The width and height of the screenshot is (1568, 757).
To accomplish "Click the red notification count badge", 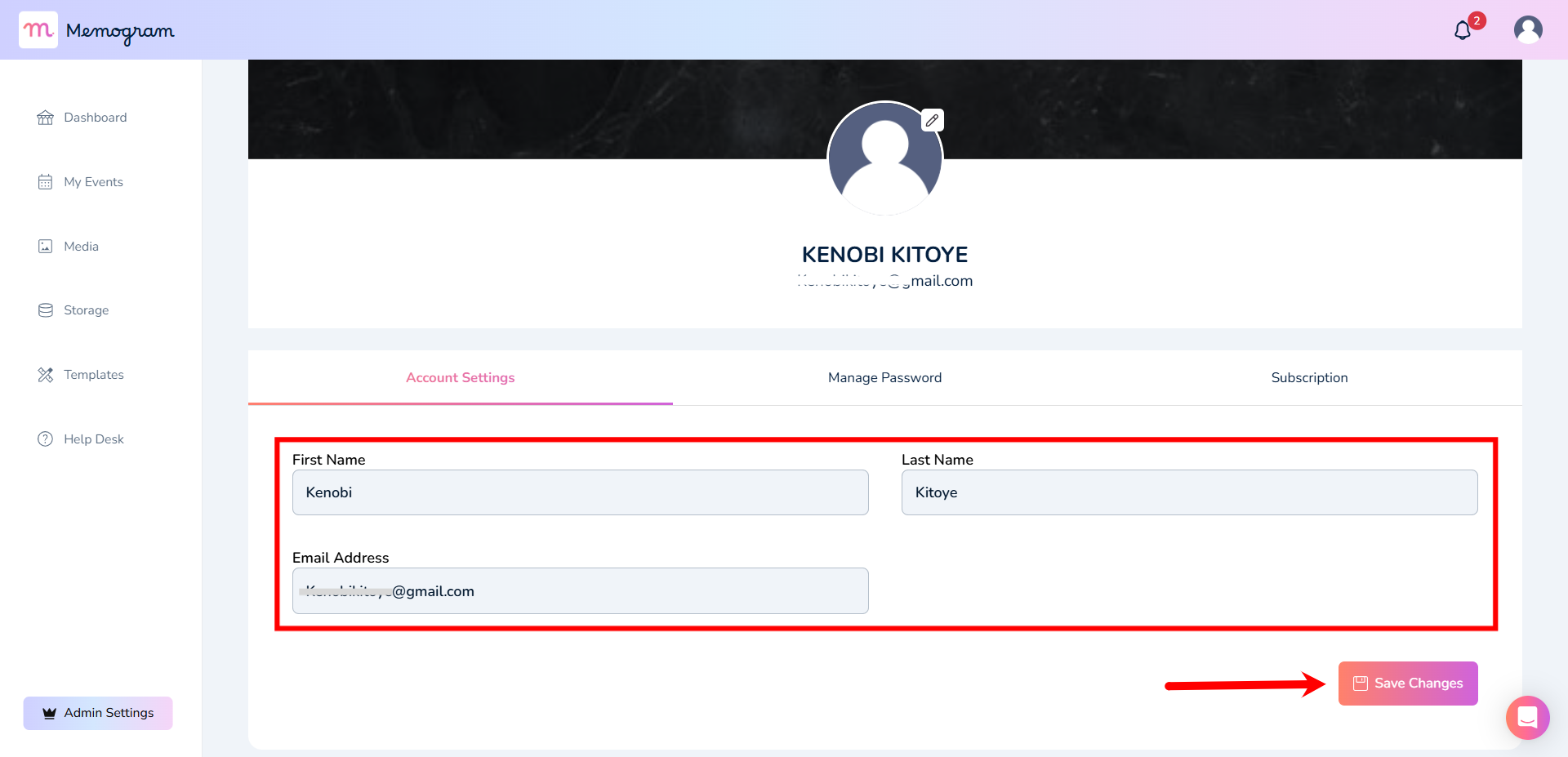I will point(1477,20).
